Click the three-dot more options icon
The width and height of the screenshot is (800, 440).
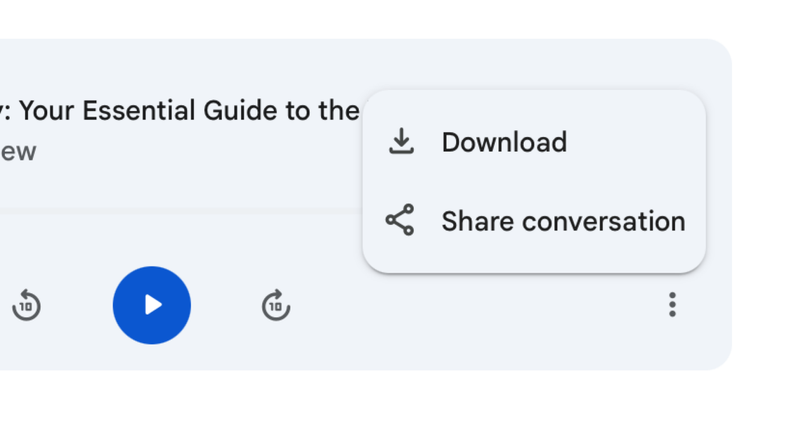(672, 305)
